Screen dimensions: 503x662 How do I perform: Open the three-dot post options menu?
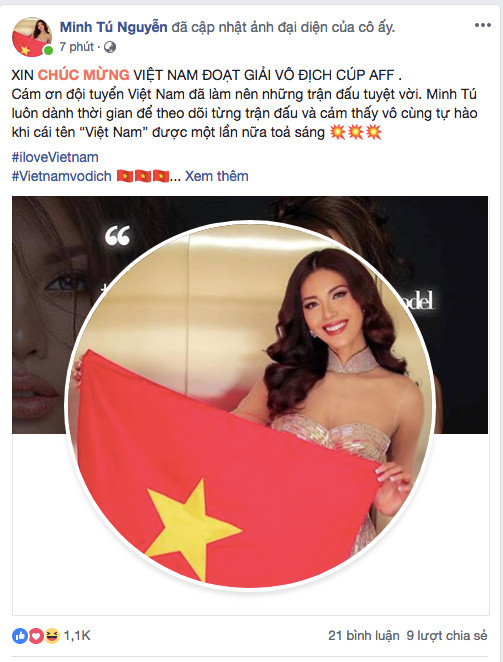(482, 25)
